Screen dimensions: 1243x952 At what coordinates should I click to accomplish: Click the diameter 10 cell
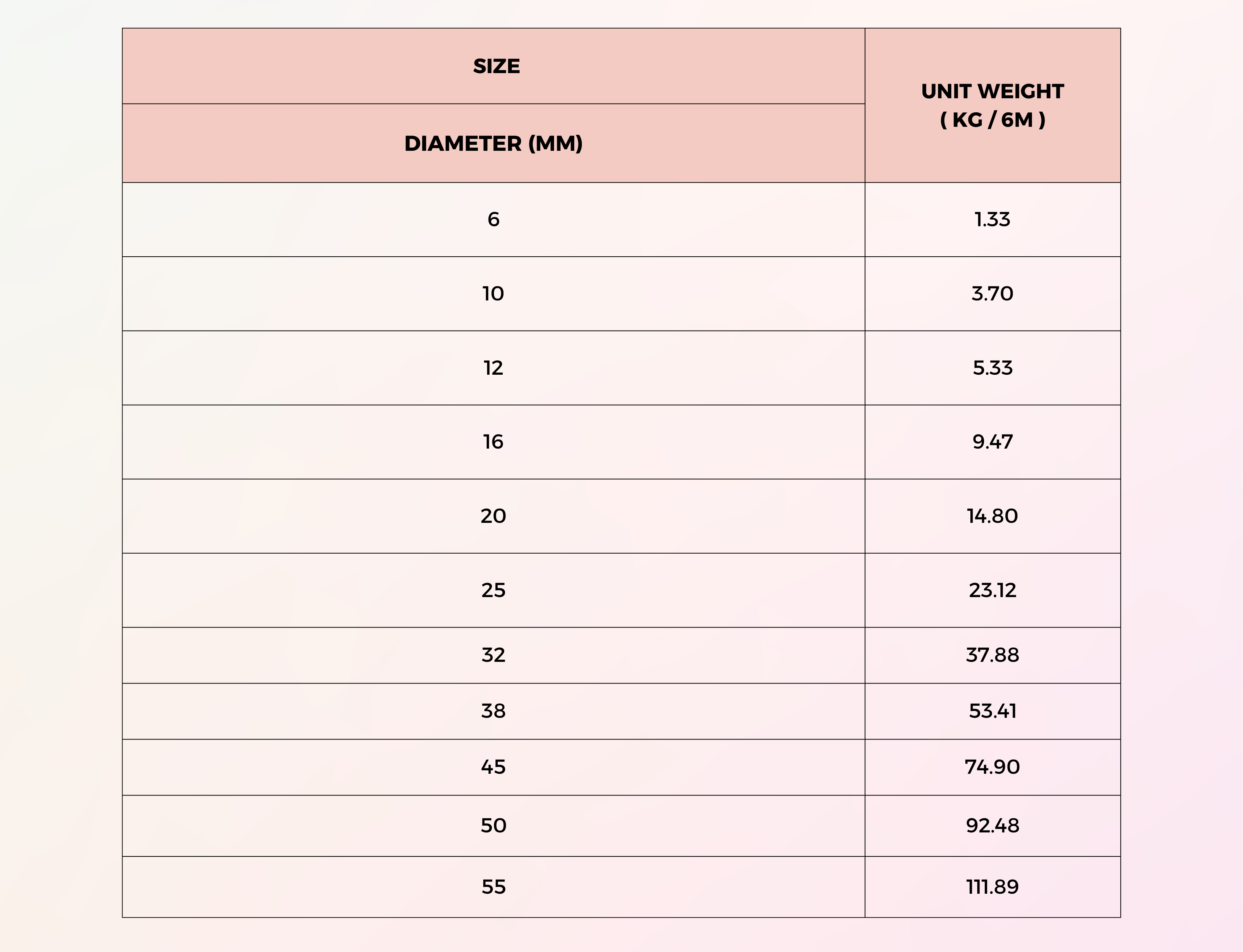tap(493, 294)
